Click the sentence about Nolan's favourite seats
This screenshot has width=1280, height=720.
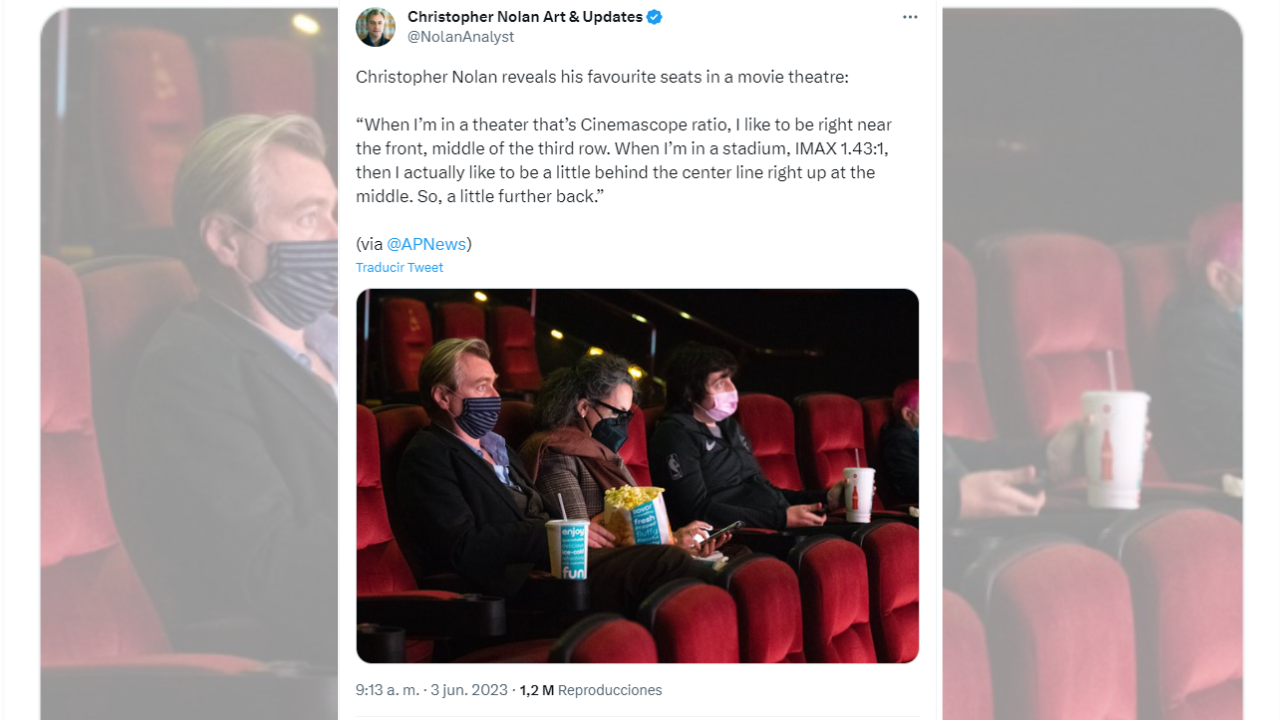coord(602,77)
